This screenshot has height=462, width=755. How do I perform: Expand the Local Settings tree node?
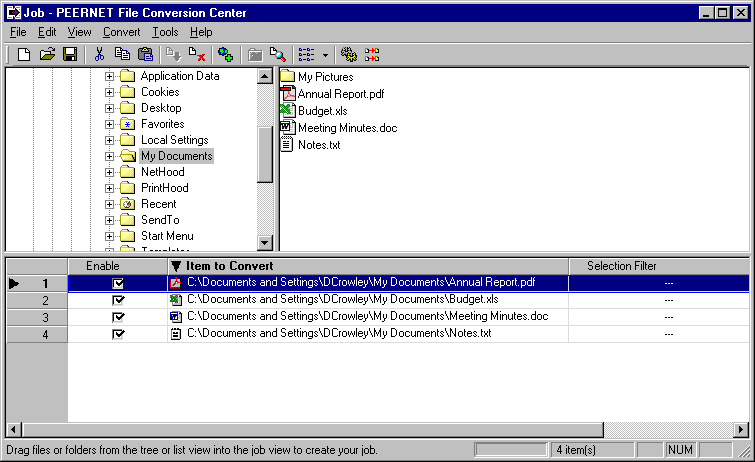110,140
